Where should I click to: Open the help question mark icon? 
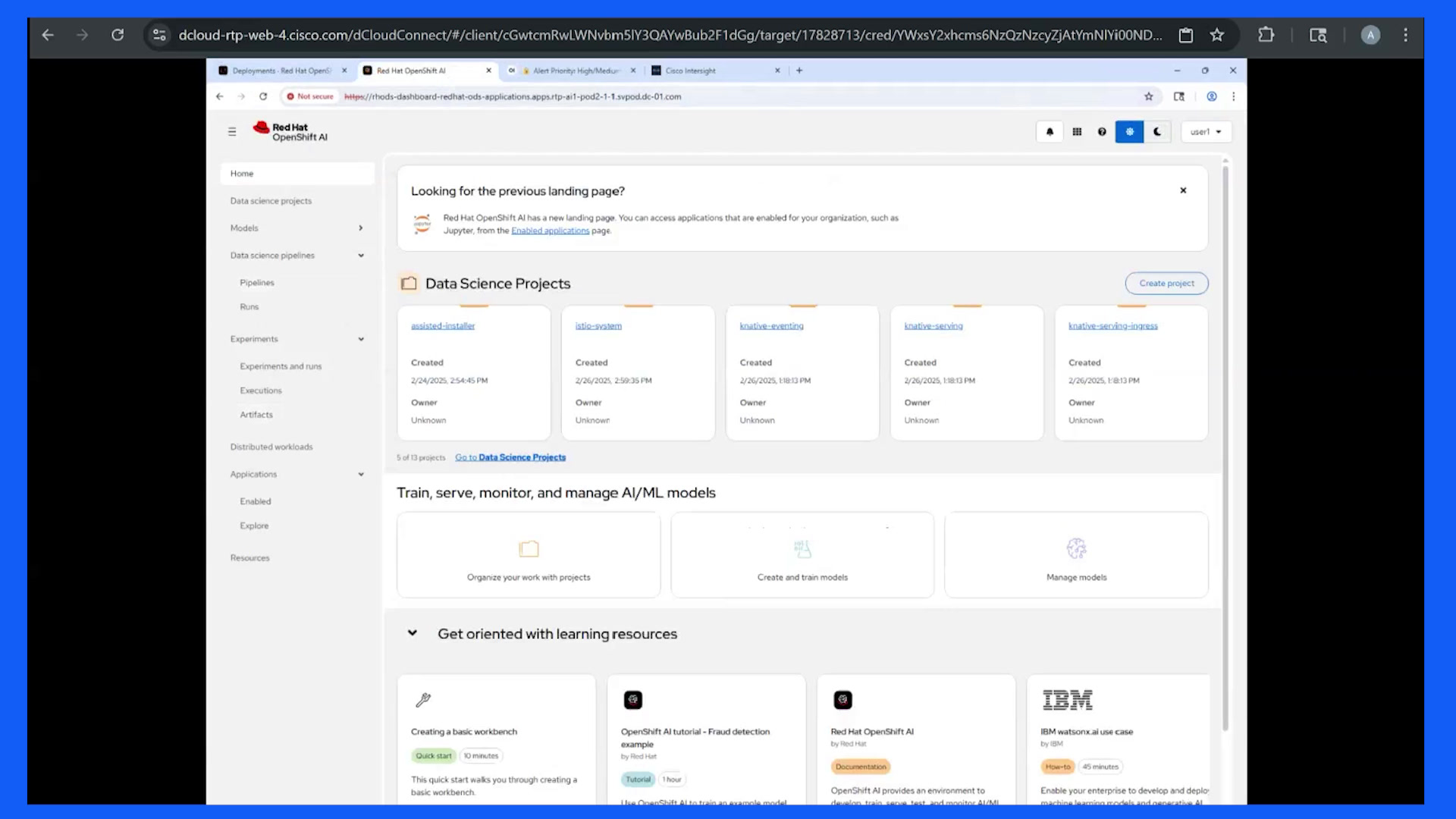(1102, 132)
